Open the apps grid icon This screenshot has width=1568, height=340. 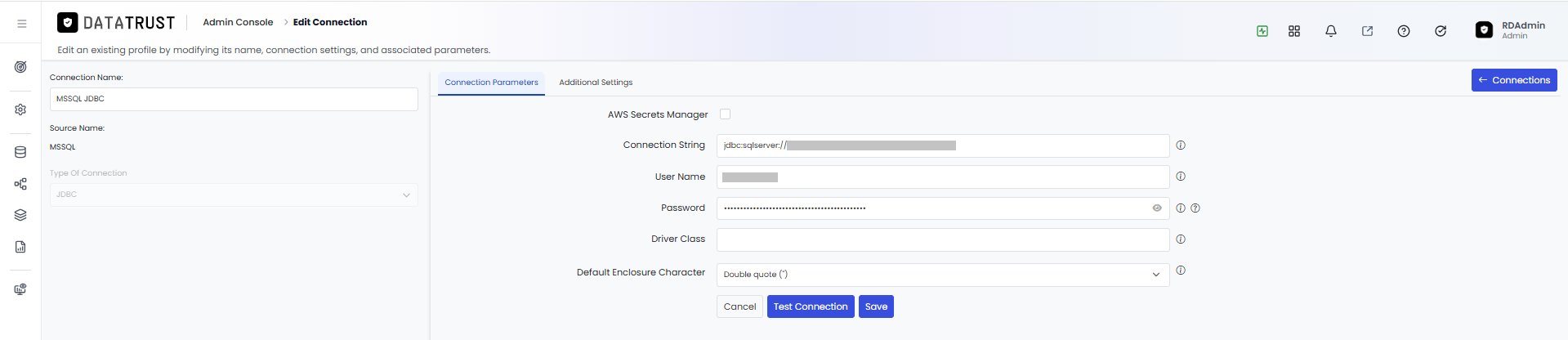tap(1294, 31)
